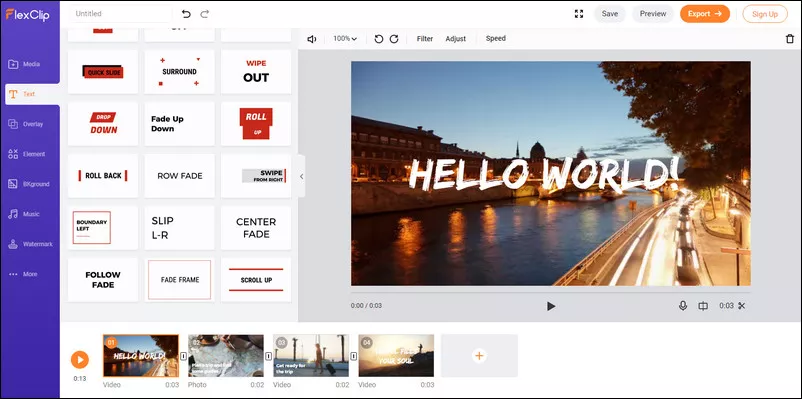Viewport: 802px width, 399px height.
Task: Click the Preview button
Action: (653, 14)
